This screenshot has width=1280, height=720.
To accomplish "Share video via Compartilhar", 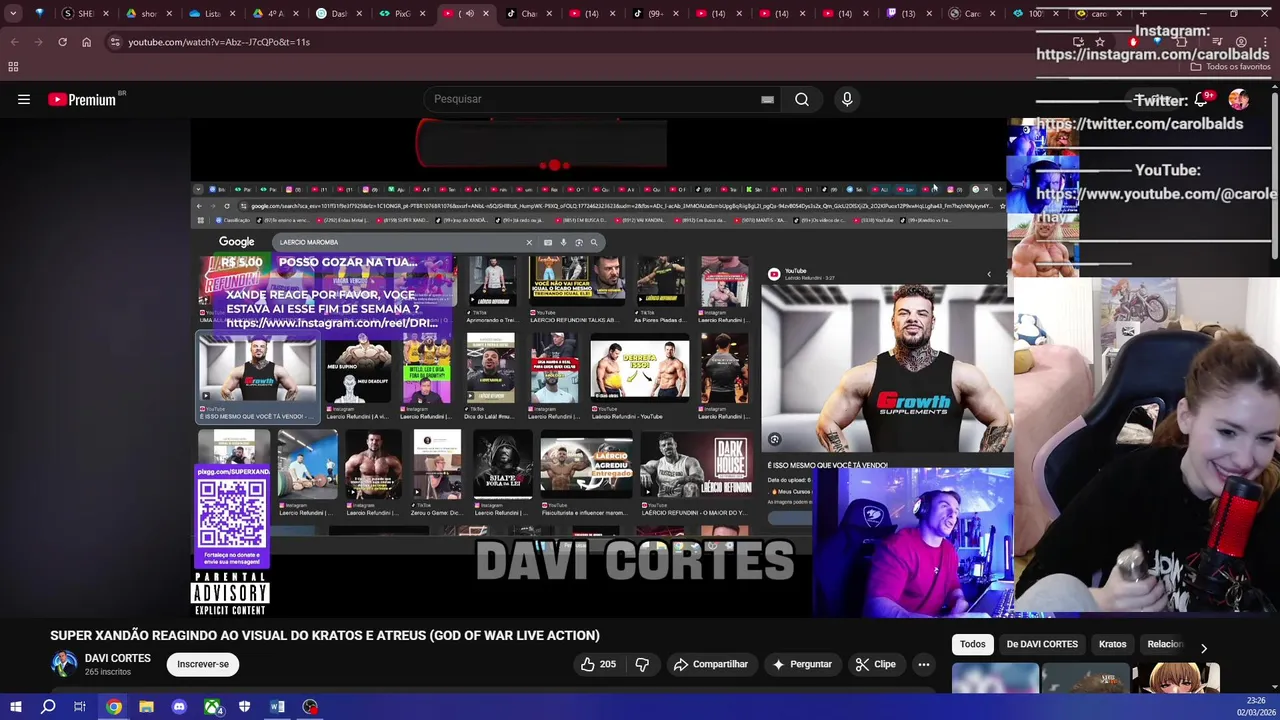I will tap(711, 664).
